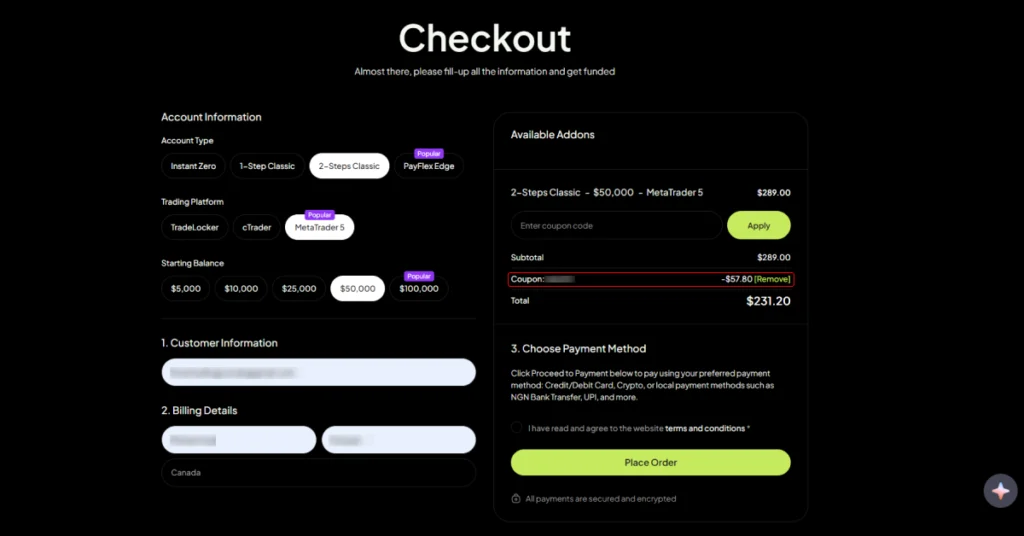Click the billing last name field

click(399, 440)
